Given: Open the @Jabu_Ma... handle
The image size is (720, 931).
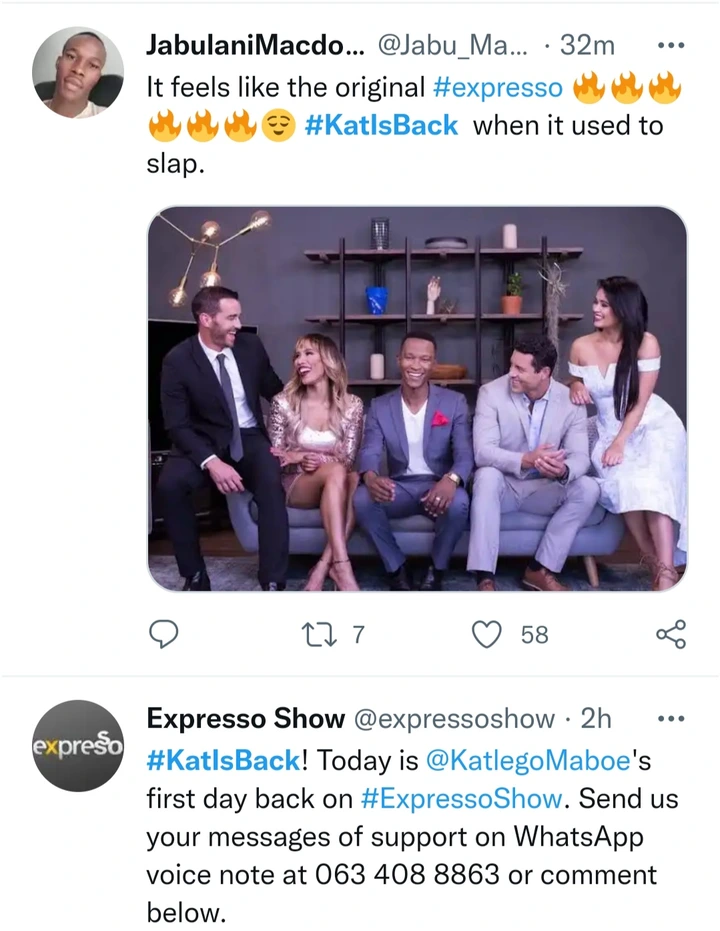Looking at the screenshot, I should coord(452,46).
